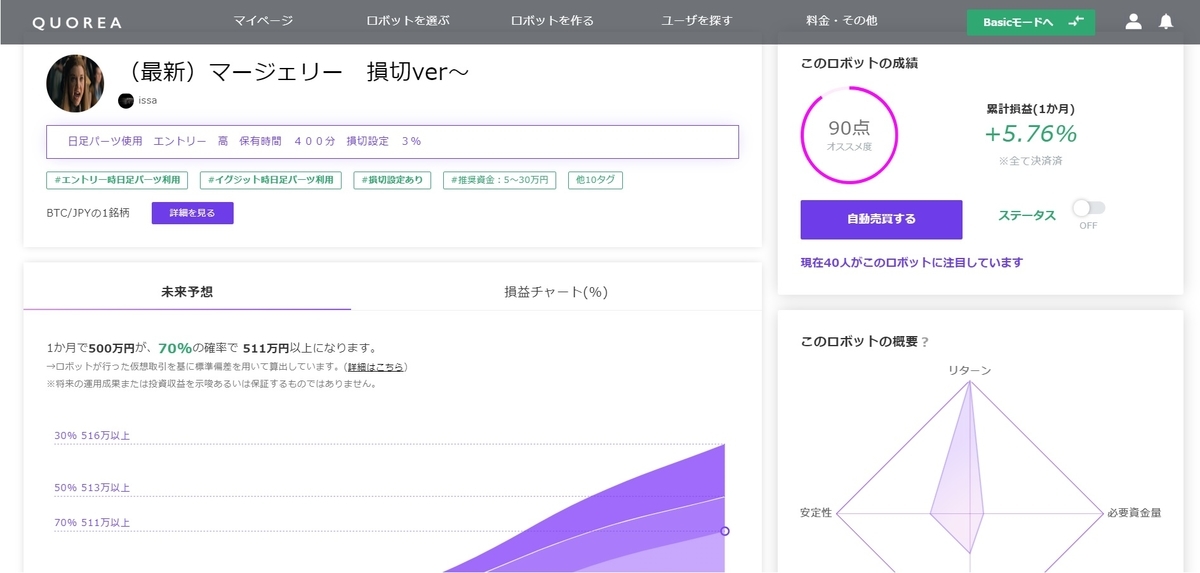
Task: Open the ロボットを作る menu
Action: pos(552,20)
